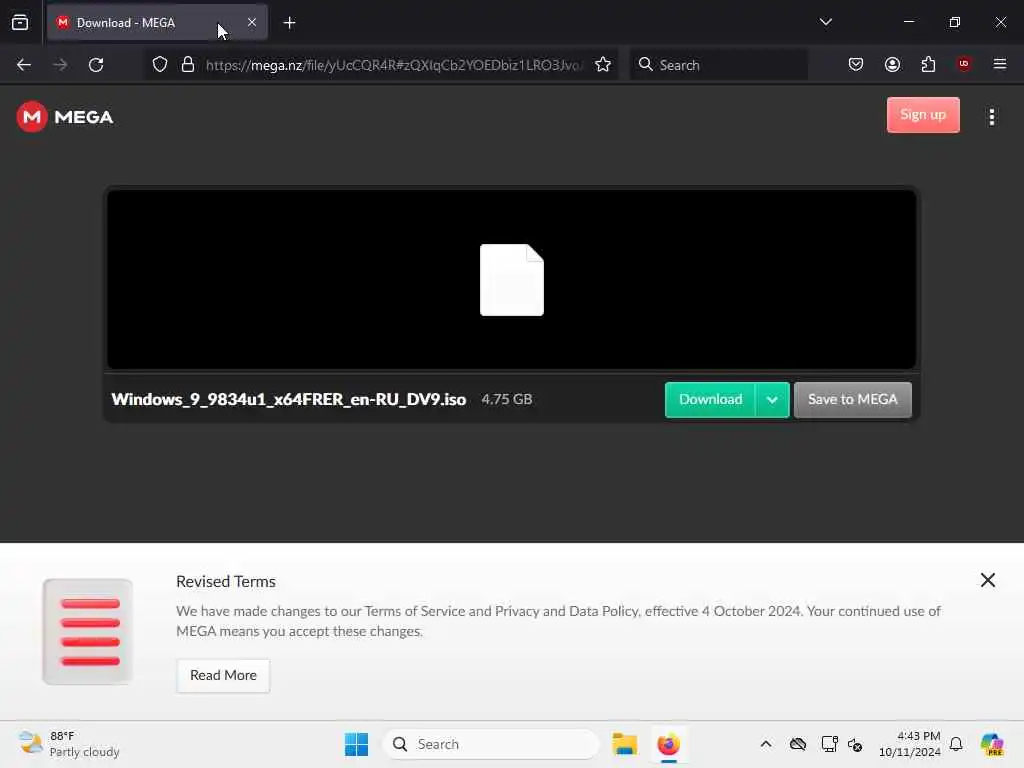Click the 4.75 GB file size text
Image resolution: width=1024 pixels, height=768 pixels.
tap(507, 399)
